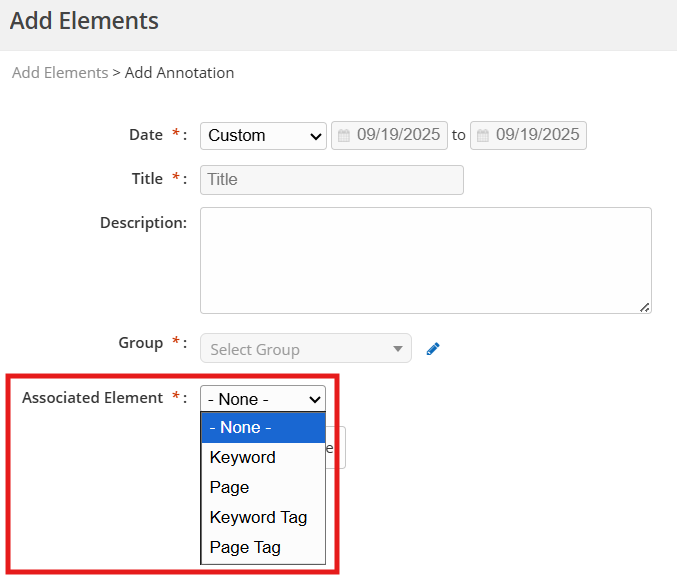Screen dimensions: 677x580
Task: Click the end date calendar icon
Action: point(483,135)
